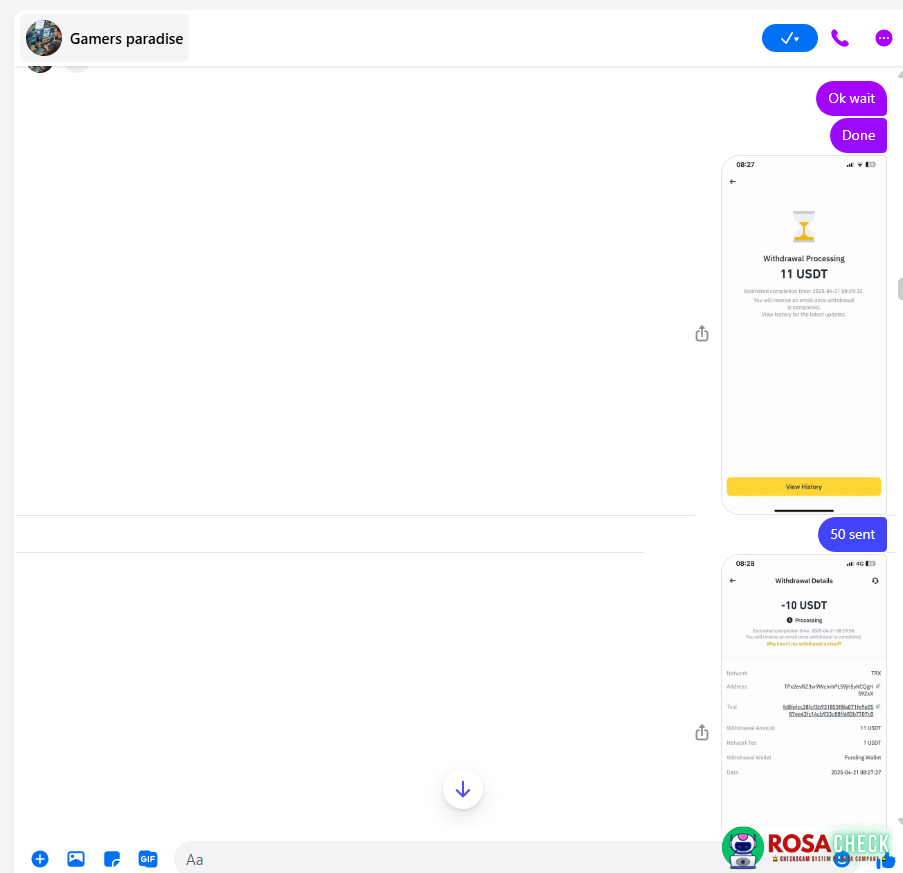The image size is (903, 873).
Task: Jump to latest messages with down arrow
Action: (463, 789)
